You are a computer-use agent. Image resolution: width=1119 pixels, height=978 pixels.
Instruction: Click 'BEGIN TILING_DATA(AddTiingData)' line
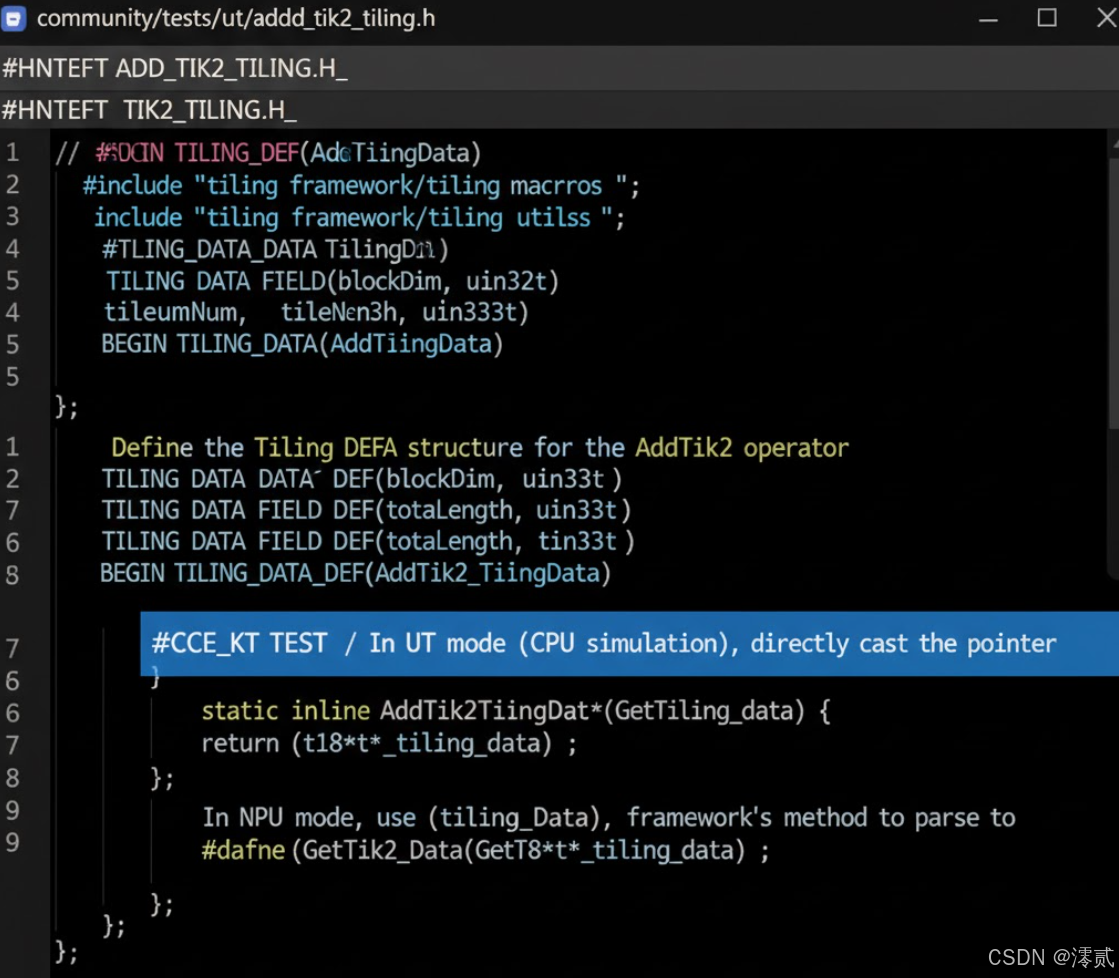pos(302,344)
